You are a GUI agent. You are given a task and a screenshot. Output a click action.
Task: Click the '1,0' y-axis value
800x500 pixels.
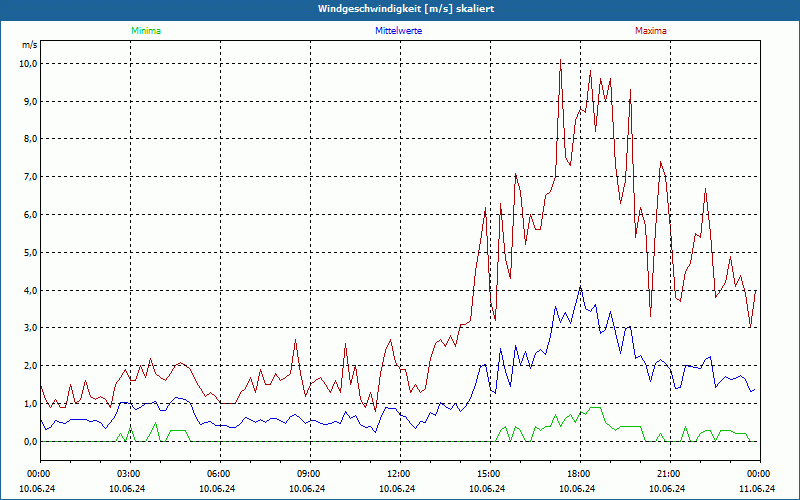[x=30, y=404]
